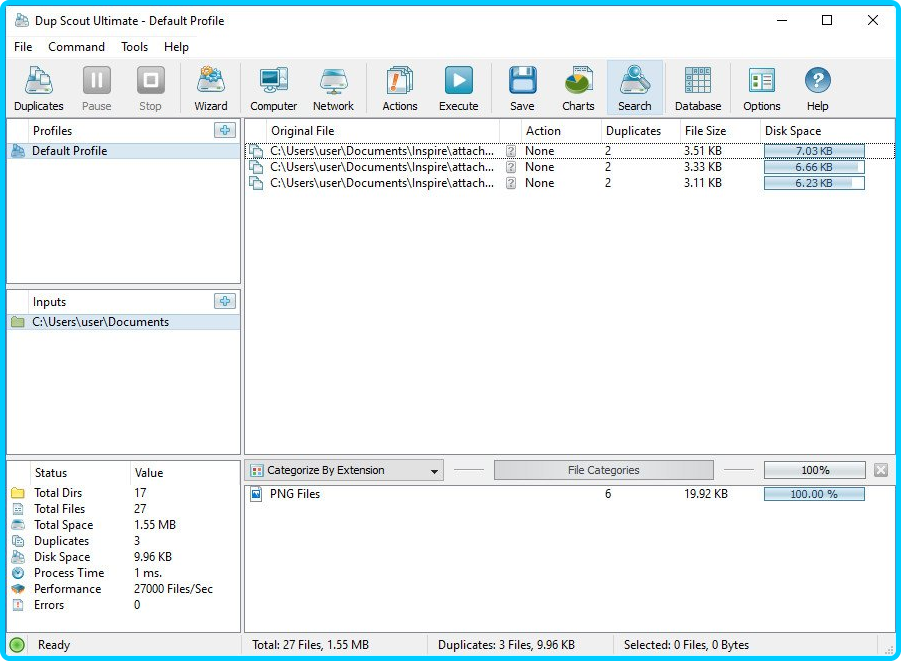Click the 7.03 KB disk space bar
Viewport: 901px width, 661px height.
tap(813, 150)
